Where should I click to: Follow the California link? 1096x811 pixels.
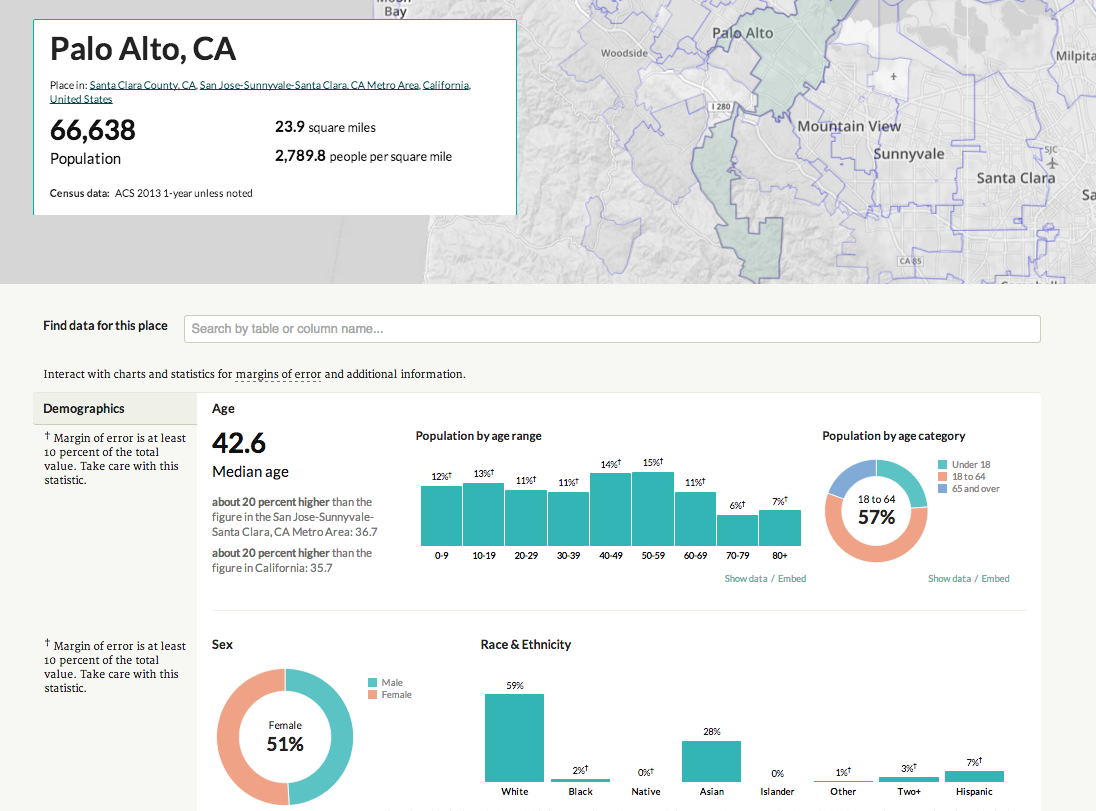[x=446, y=85]
